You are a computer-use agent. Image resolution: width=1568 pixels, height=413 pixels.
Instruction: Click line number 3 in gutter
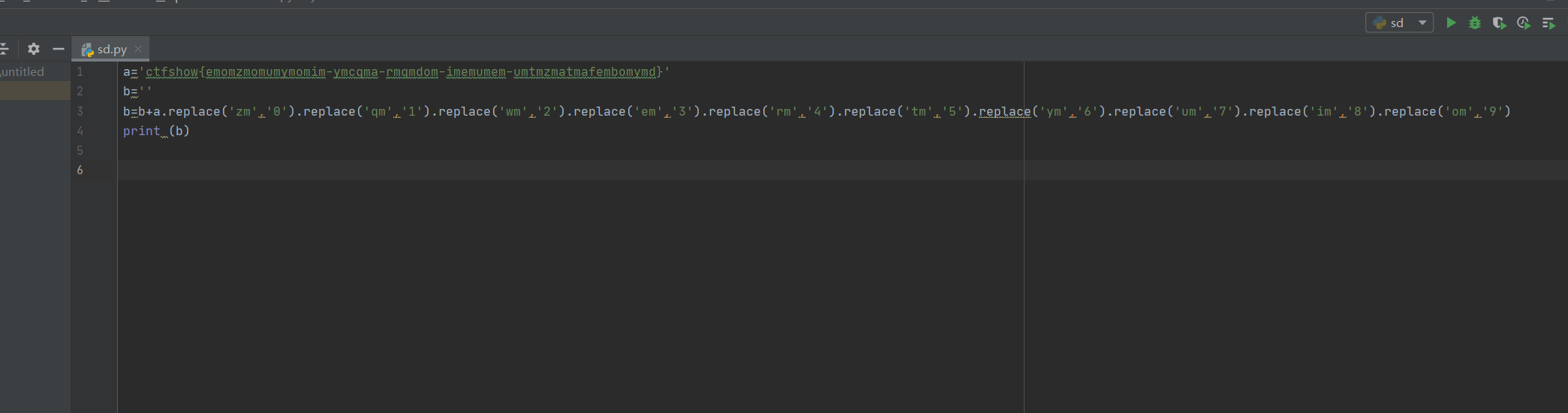click(x=80, y=111)
